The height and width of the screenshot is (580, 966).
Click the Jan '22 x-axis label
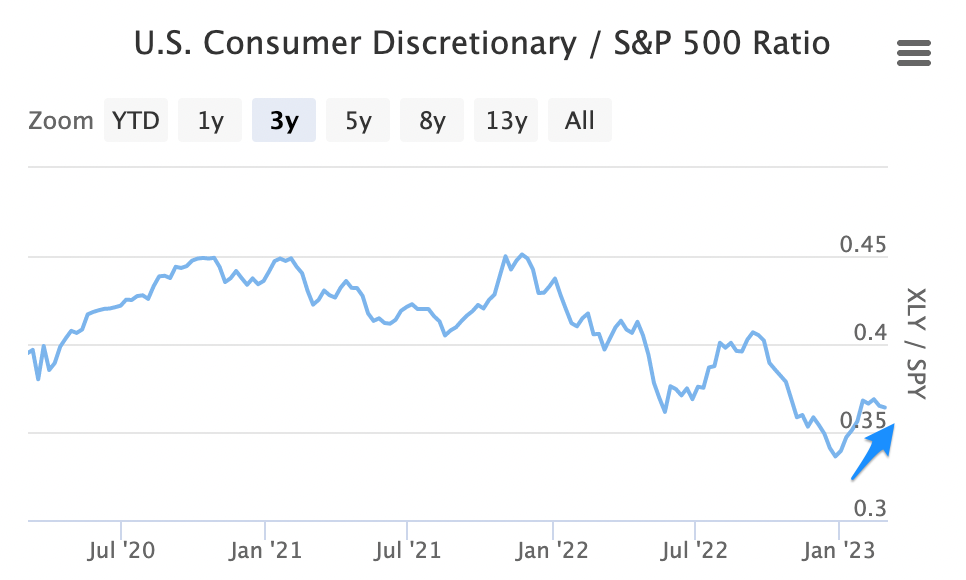coord(552,549)
